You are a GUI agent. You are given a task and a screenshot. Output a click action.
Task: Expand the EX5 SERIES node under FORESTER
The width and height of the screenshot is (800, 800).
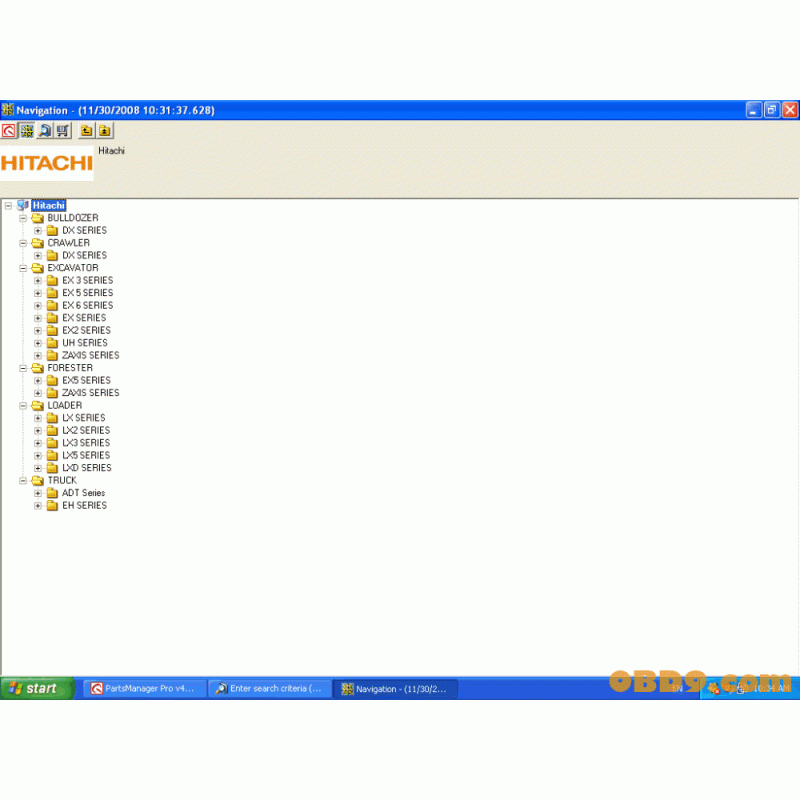coord(38,381)
